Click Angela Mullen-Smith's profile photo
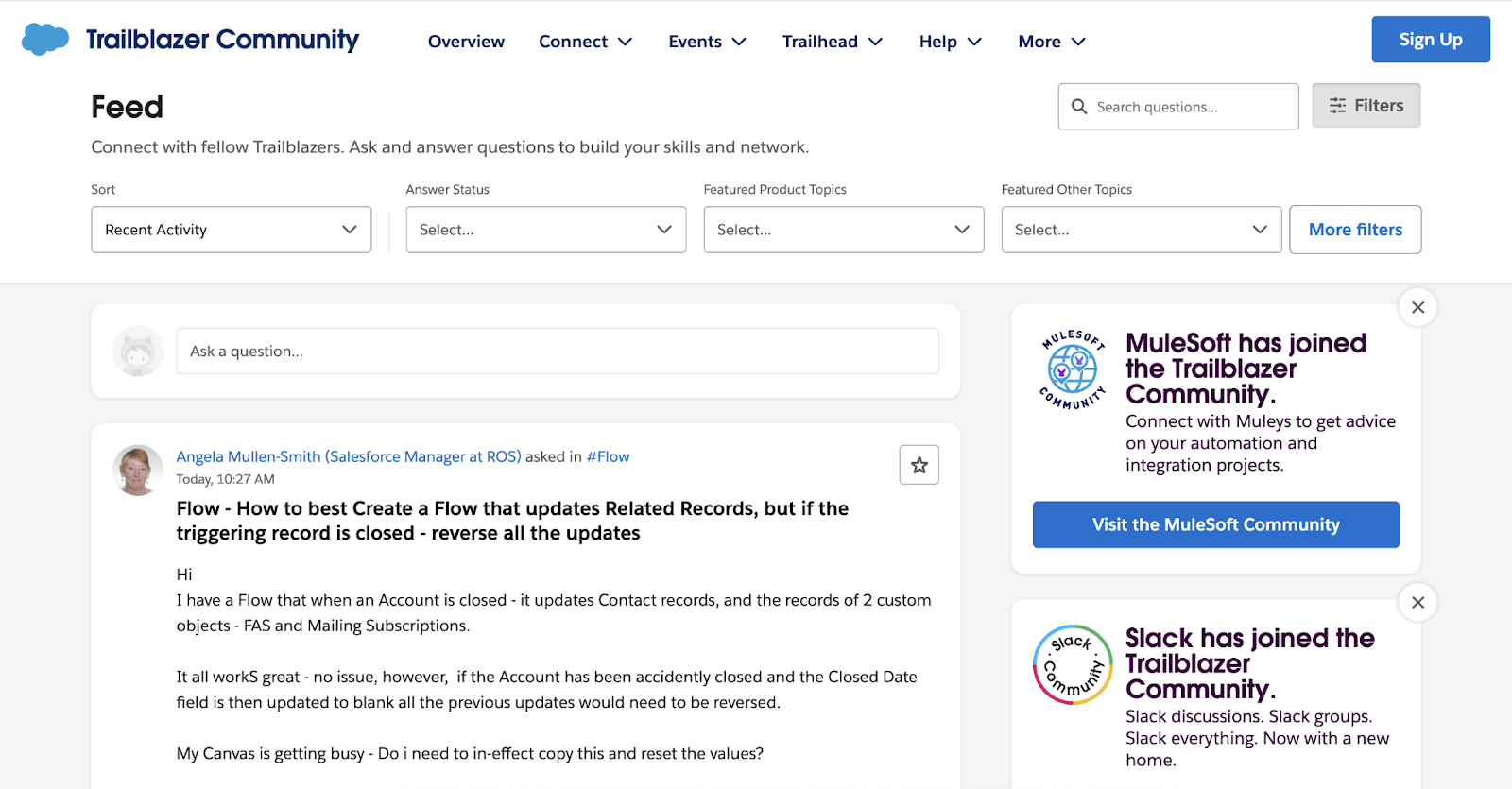Screen dimensions: 1512x789 point(138,471)
